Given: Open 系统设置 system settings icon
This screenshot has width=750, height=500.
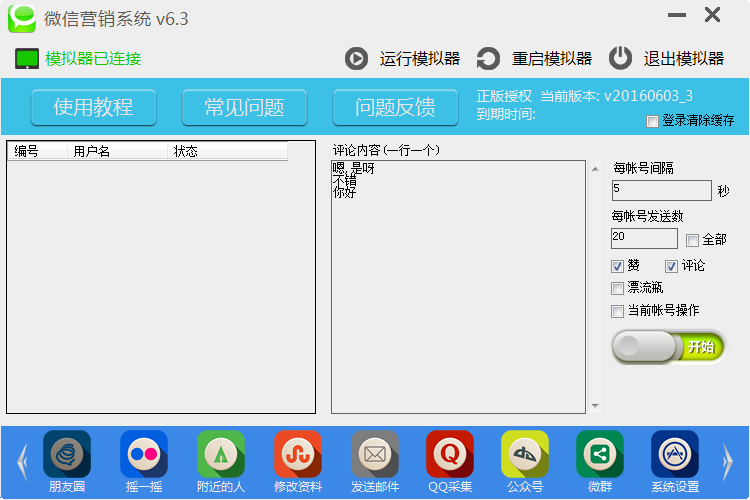Looking at the screenshot, I should coord(675,455).
